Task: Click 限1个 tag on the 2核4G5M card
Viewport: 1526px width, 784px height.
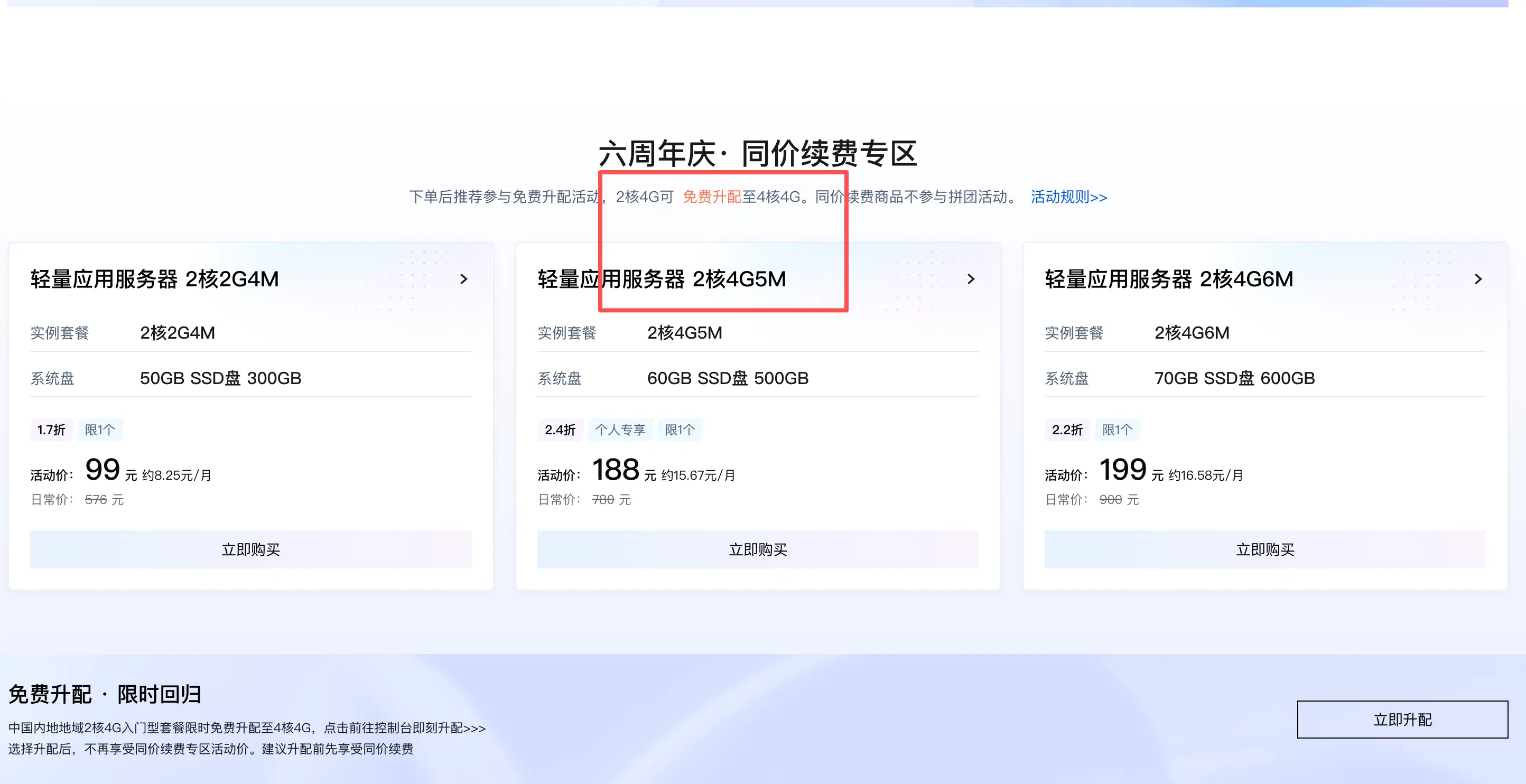Action: [680, 430]
